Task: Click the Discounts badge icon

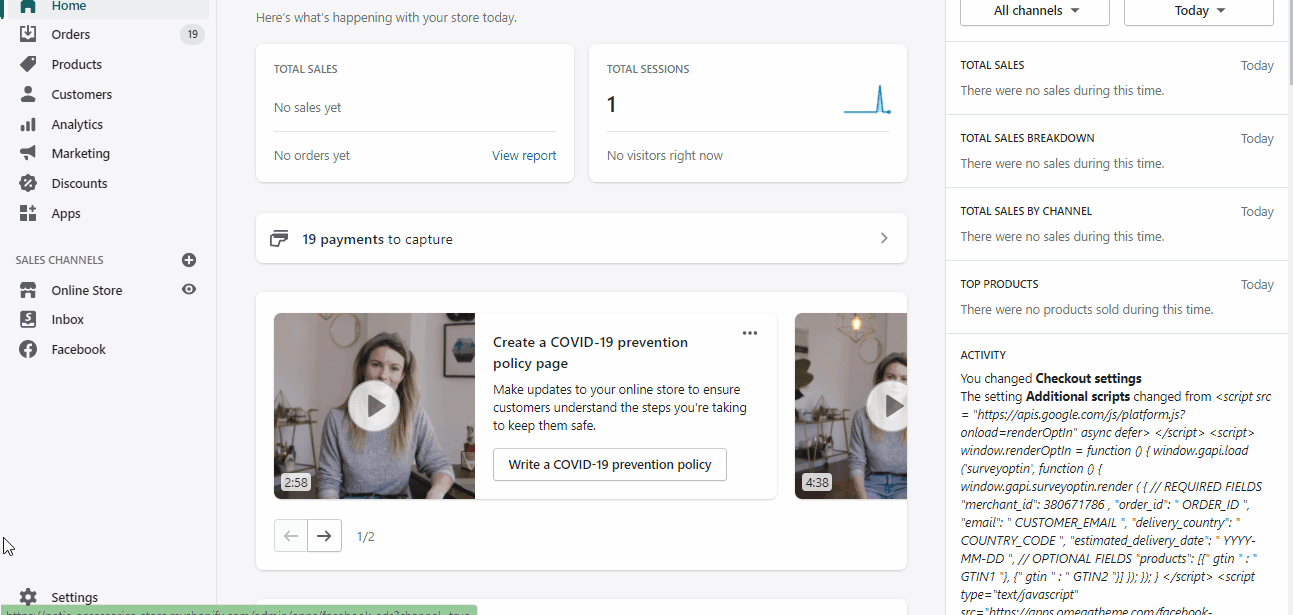Action: 28,183
